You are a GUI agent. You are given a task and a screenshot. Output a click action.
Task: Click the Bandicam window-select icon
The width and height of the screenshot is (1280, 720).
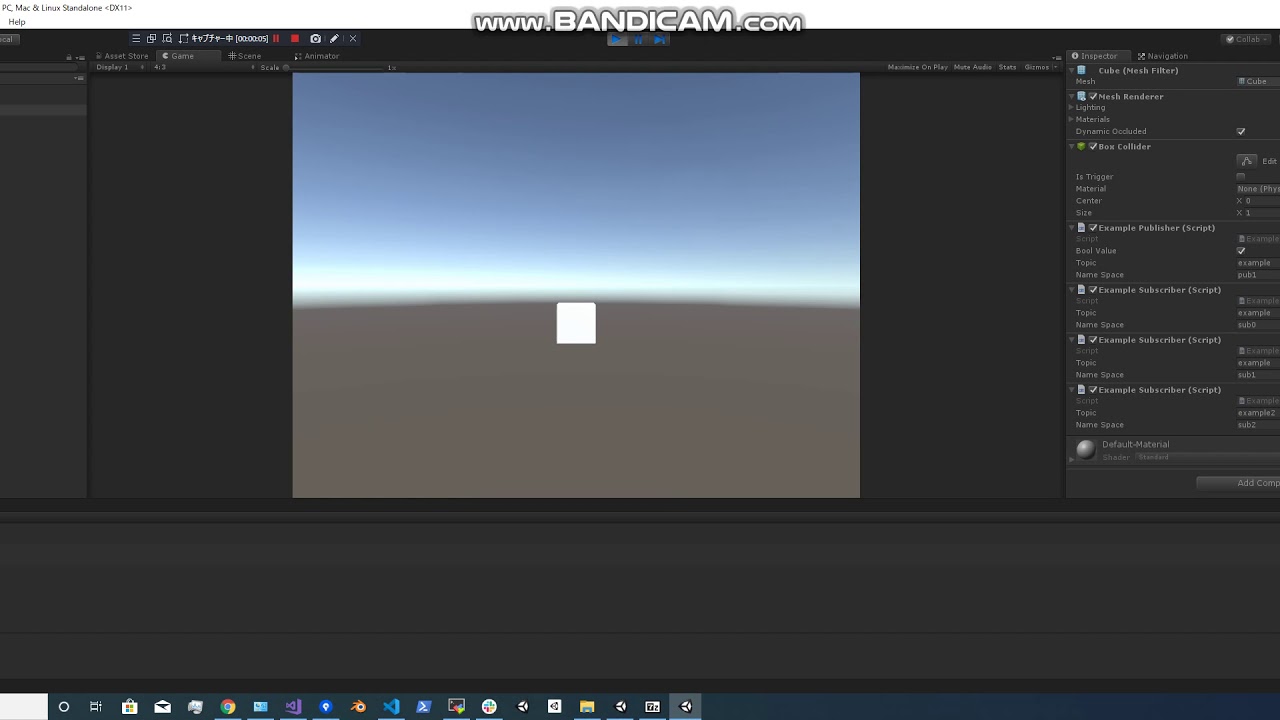pos(151,39)
